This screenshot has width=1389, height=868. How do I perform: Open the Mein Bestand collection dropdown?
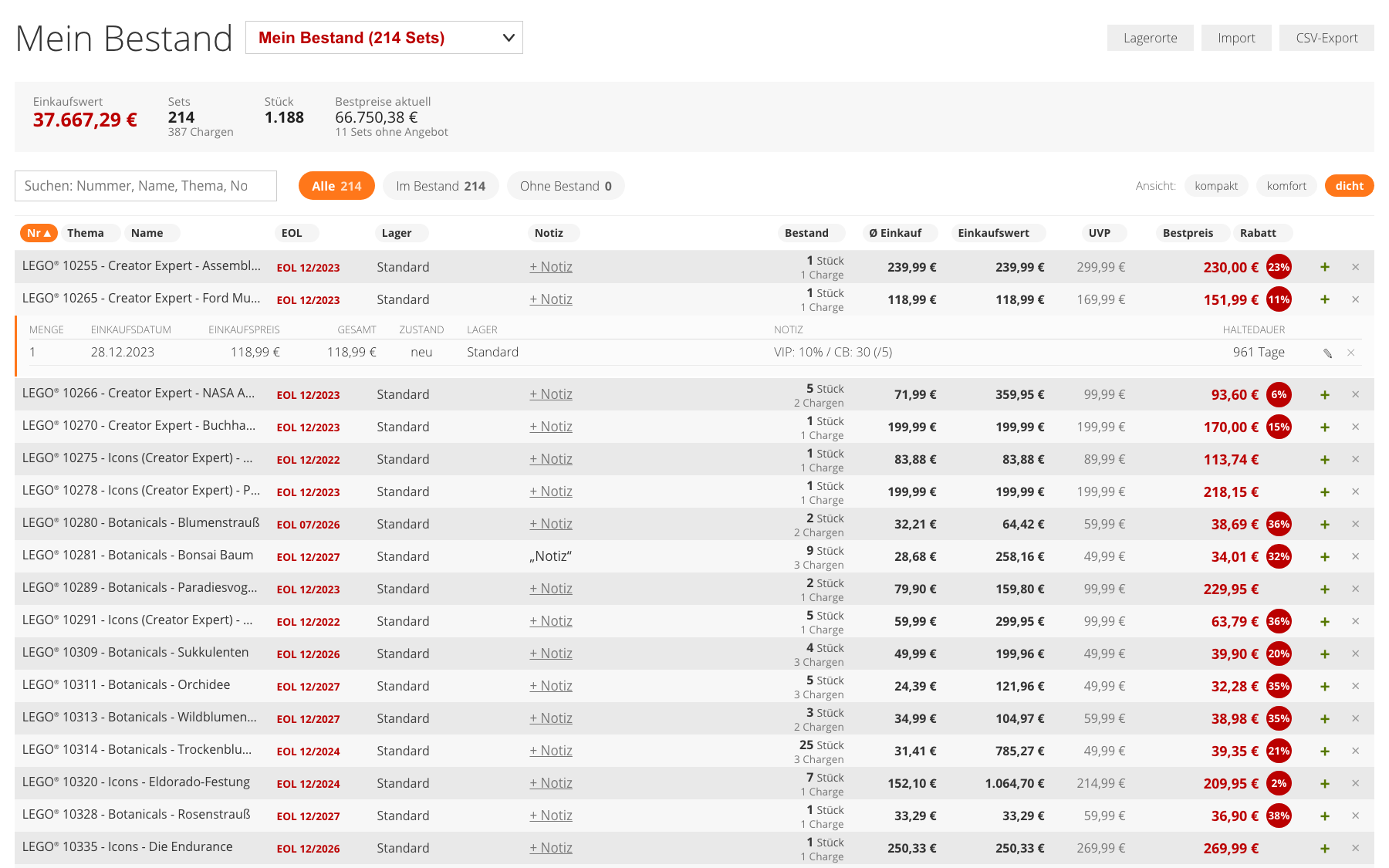pos(384,38)
